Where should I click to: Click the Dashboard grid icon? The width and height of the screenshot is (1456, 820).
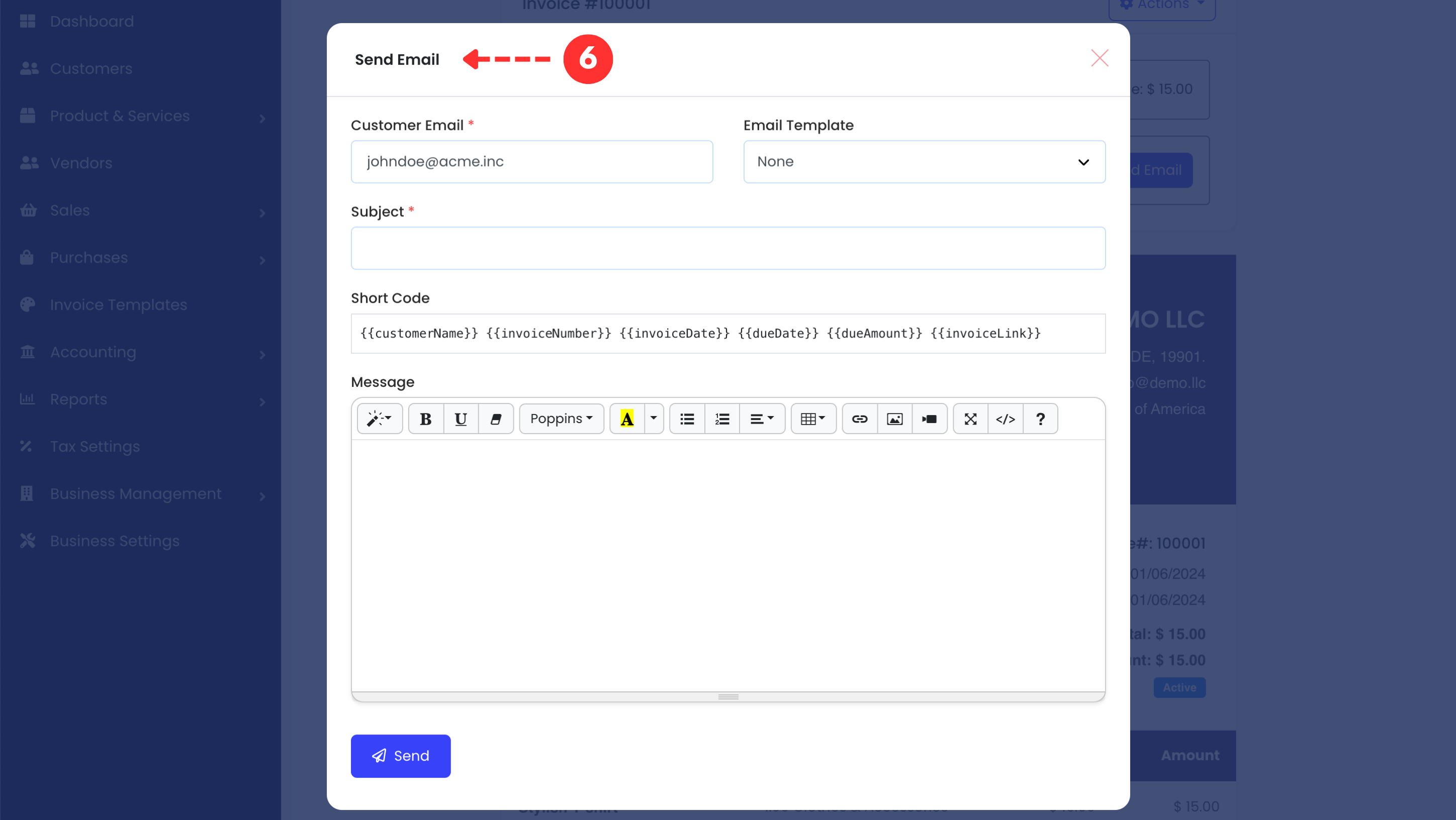point(27,21)
